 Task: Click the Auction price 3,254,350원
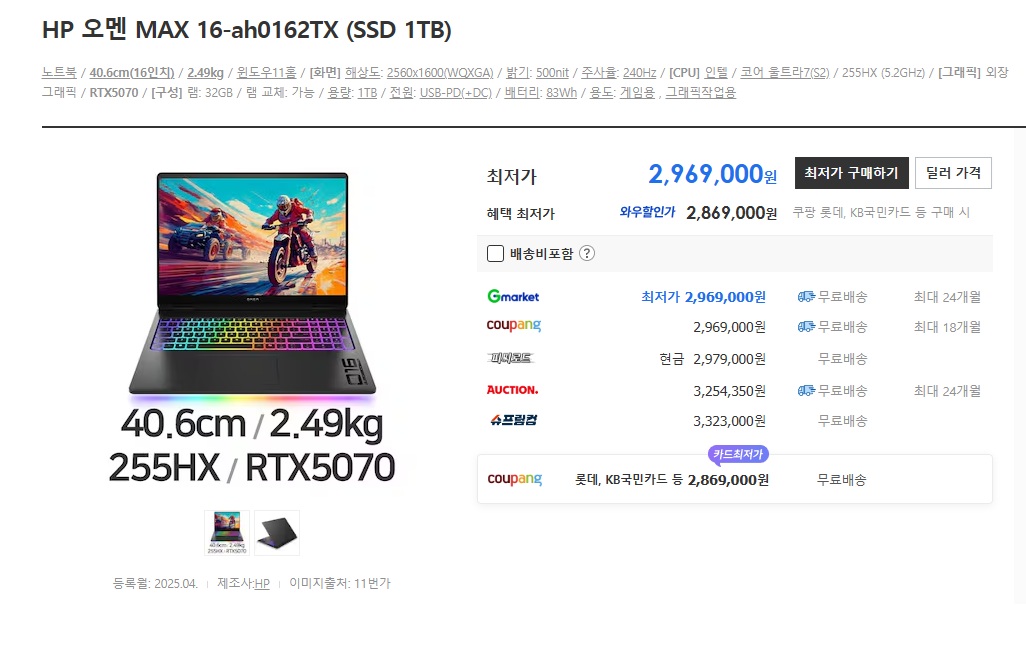729,391
